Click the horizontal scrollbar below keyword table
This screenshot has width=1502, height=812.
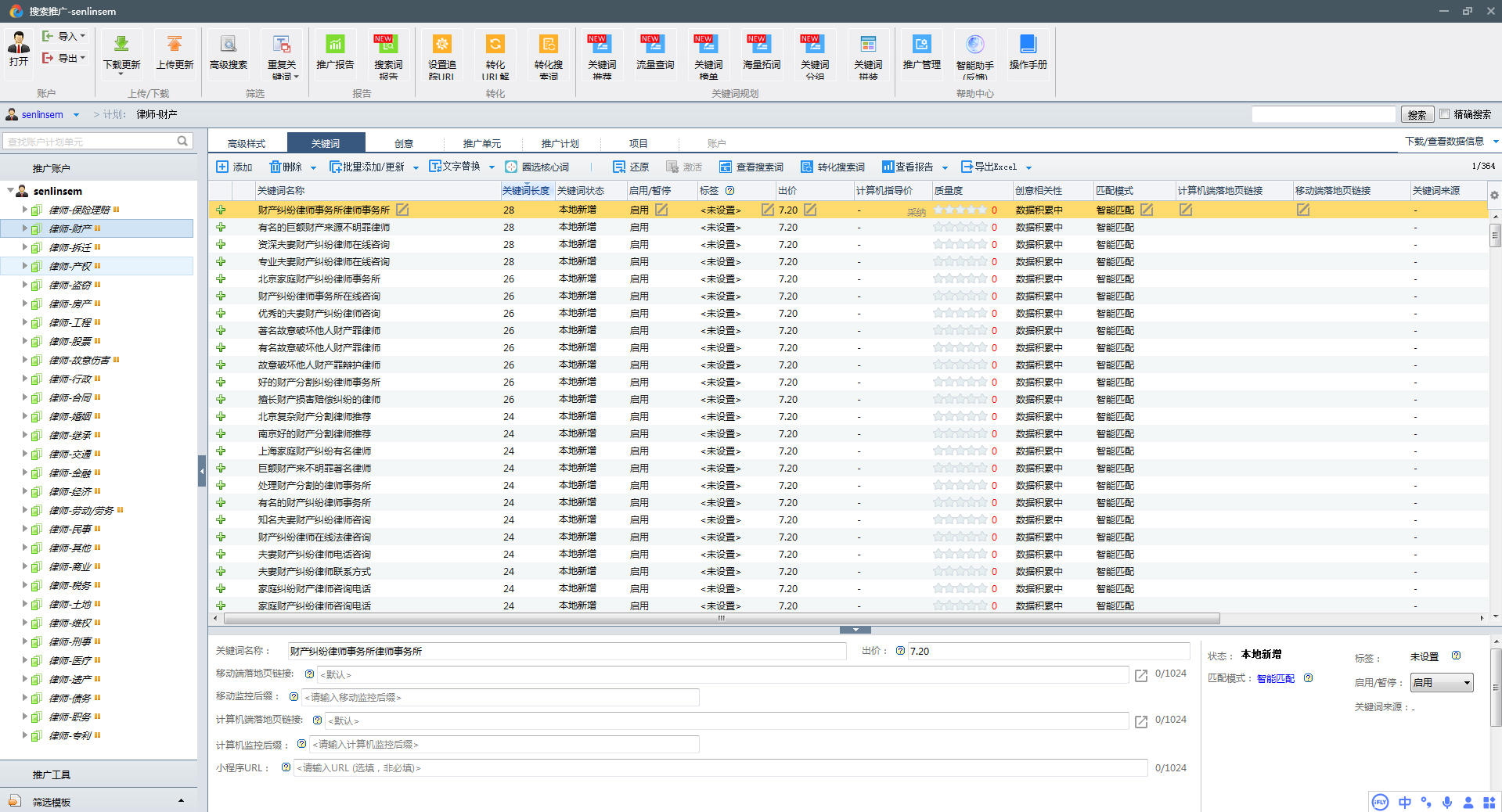tap(720, 619)
